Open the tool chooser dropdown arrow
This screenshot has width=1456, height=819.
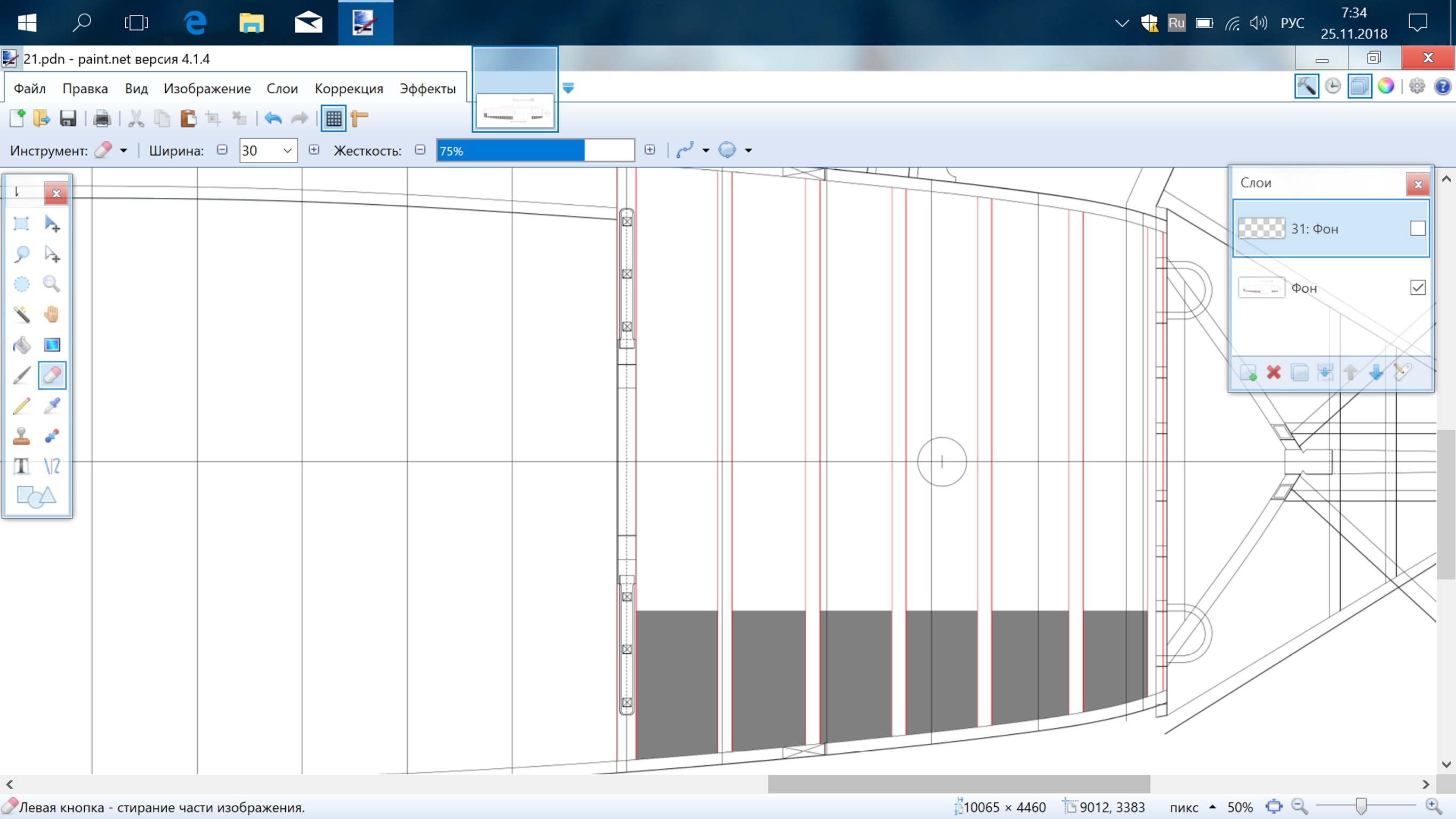click(123, 151)
